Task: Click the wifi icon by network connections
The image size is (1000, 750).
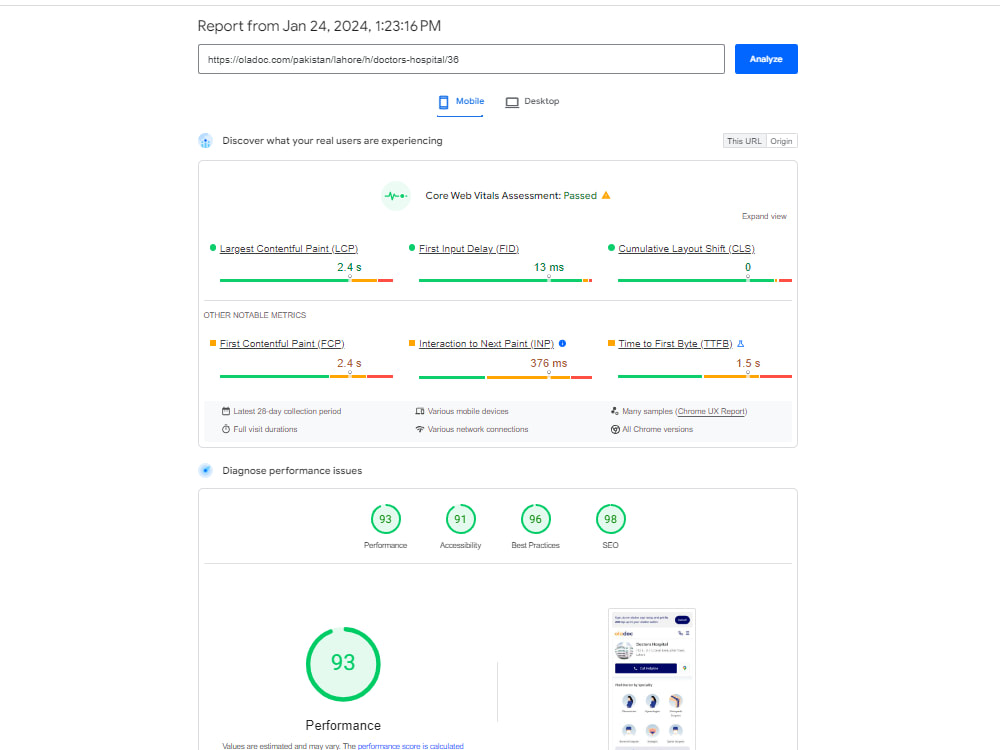Action: 420,429
